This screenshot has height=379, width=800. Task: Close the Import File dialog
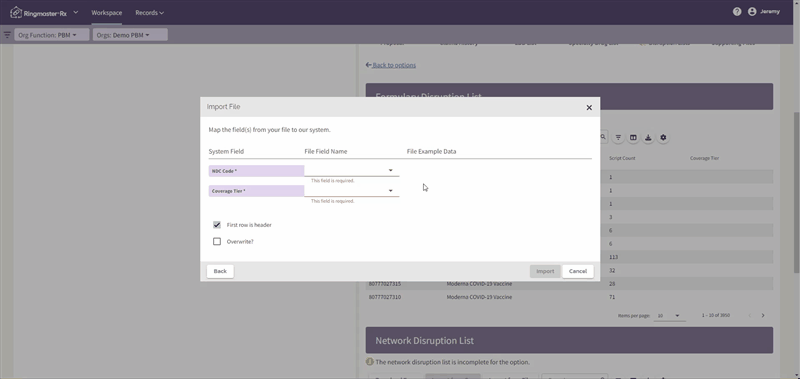point(589,108)
